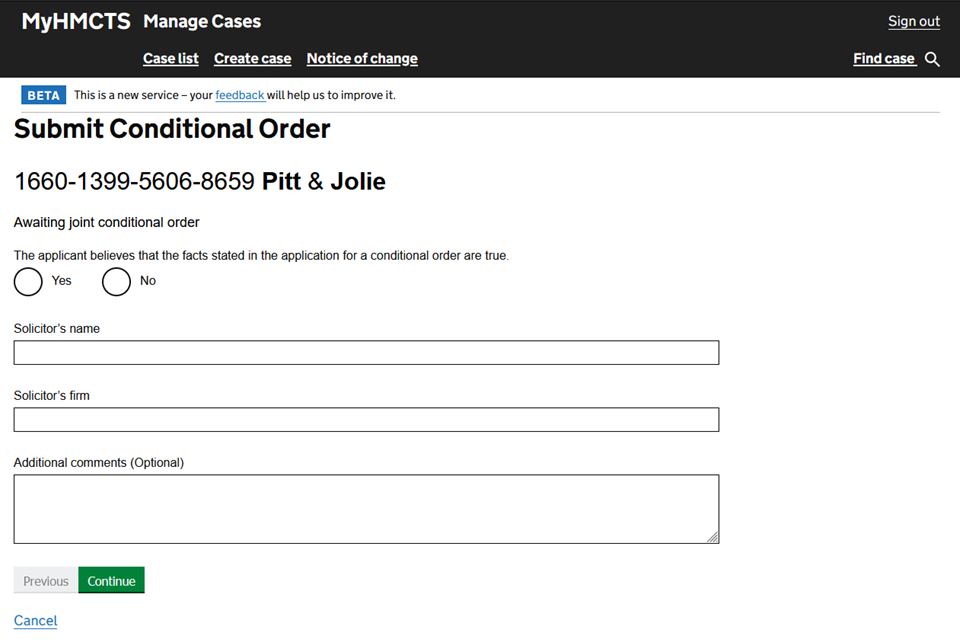The height and width of the screenshot is (640, 960).
Task: Select the No radio button
Action: [116, 282]
